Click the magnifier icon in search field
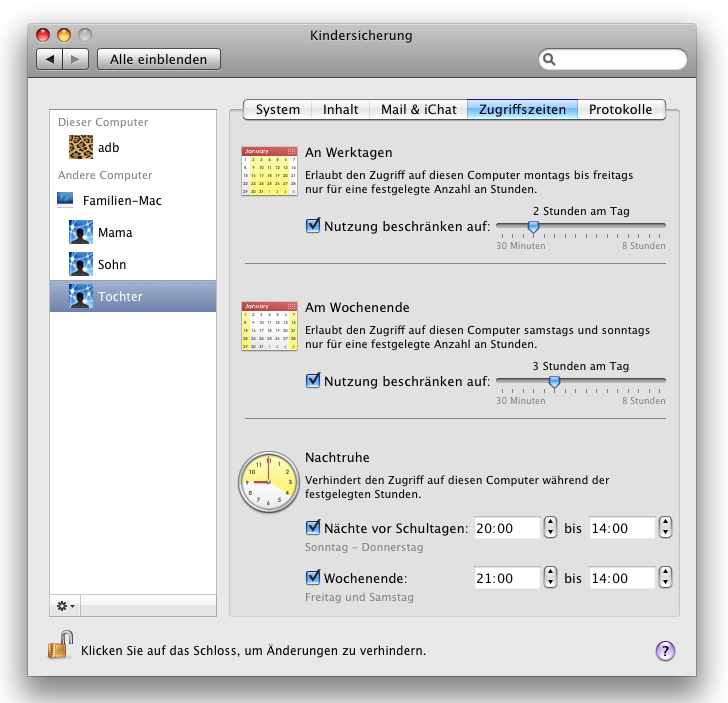 point(549,59)
